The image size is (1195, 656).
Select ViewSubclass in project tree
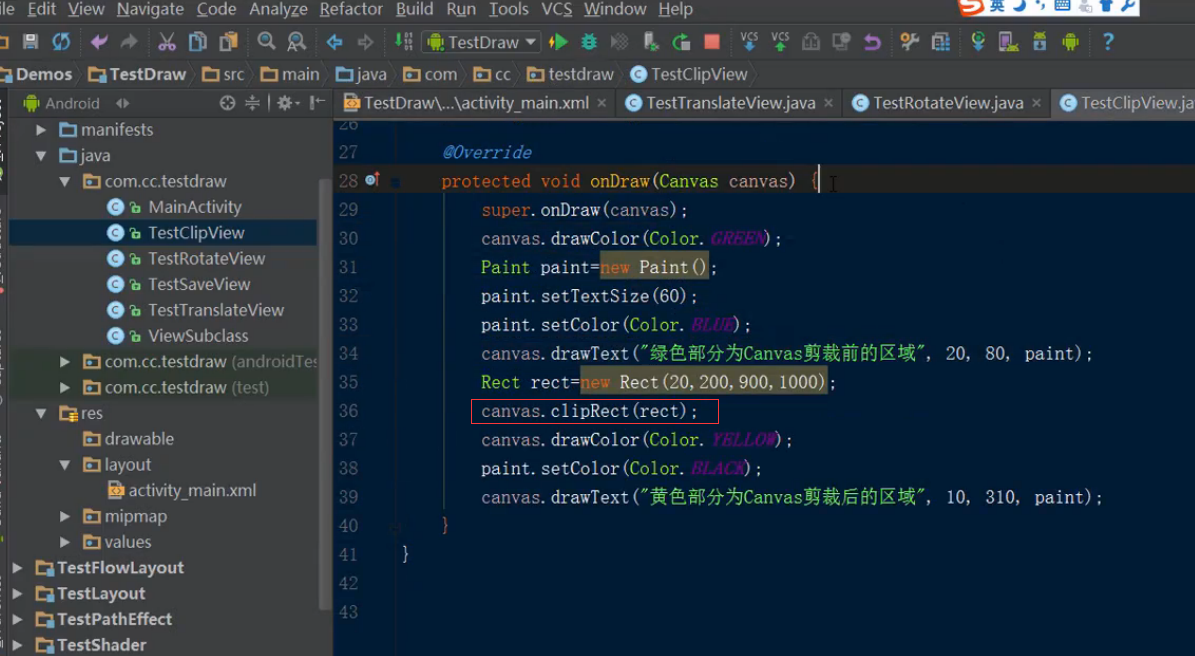(x=198, y=336)
